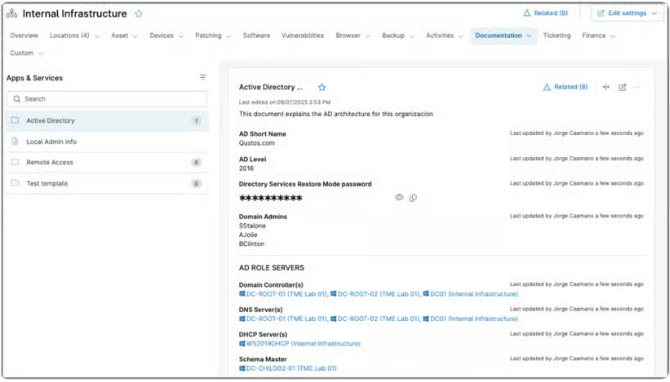Select the Remote Access folder row
The height and width of the screenshot is (382, 670).
tap(107, 162)
